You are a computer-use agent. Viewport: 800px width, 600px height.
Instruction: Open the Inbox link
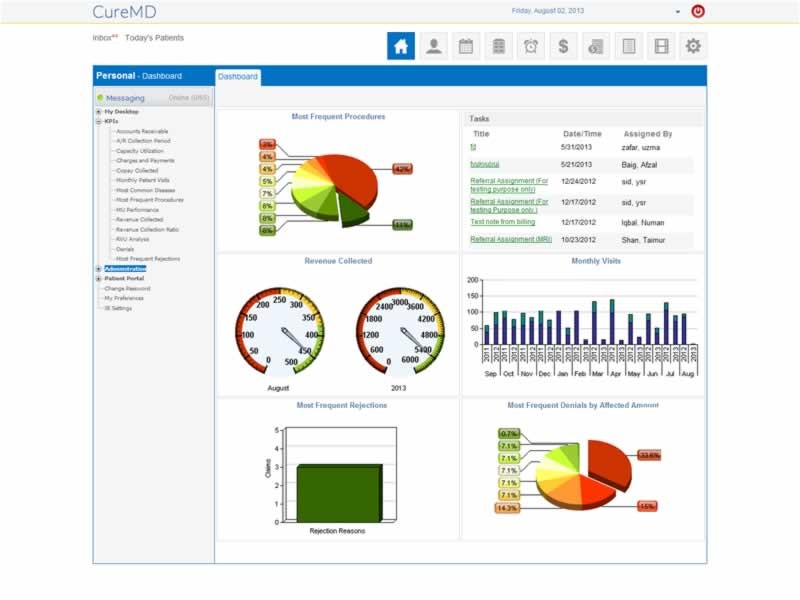coord(102,38)
